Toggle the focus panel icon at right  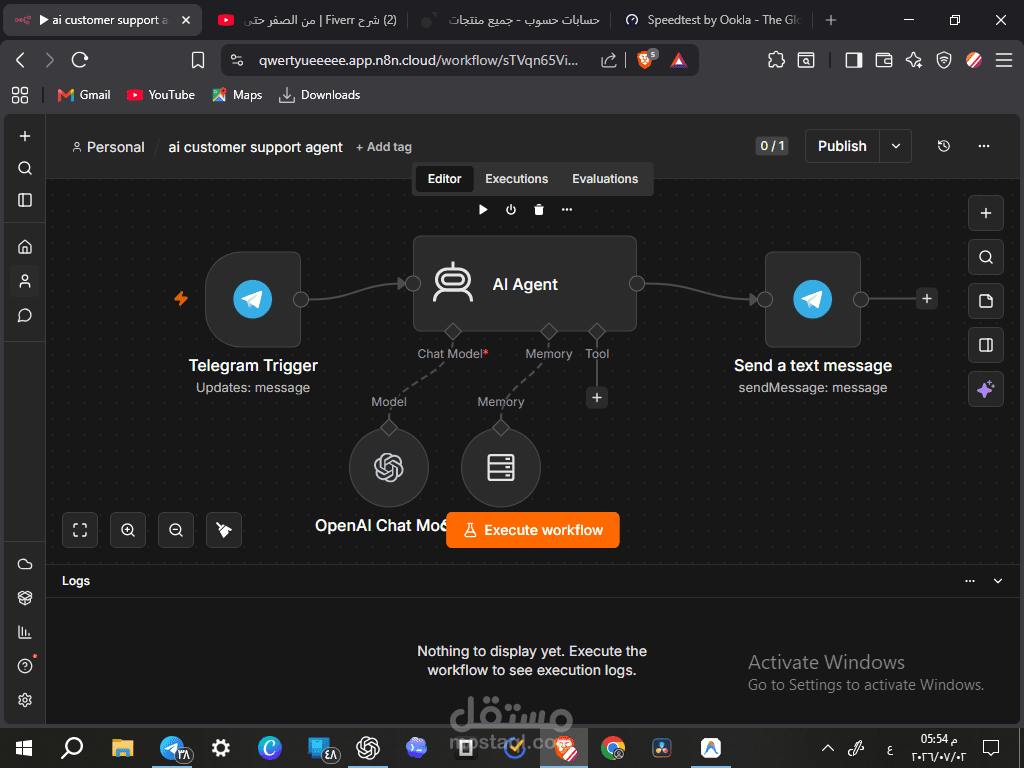click(985, 345)
